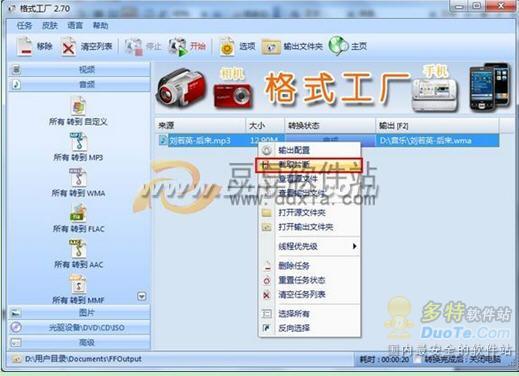Choose 重置任务状态 in context menu
Screen dimensions: 519x376
310,280
